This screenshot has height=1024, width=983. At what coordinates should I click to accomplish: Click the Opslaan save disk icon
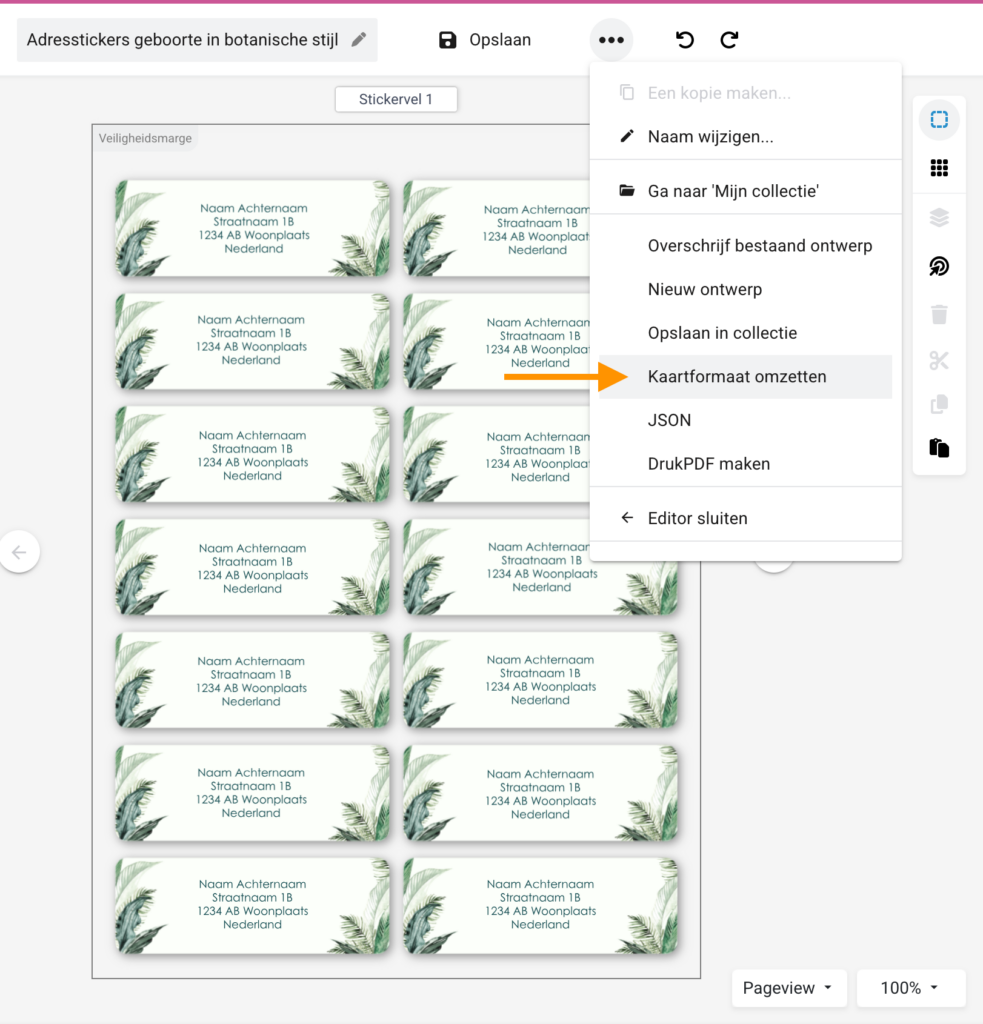click(x=446, y=40)
